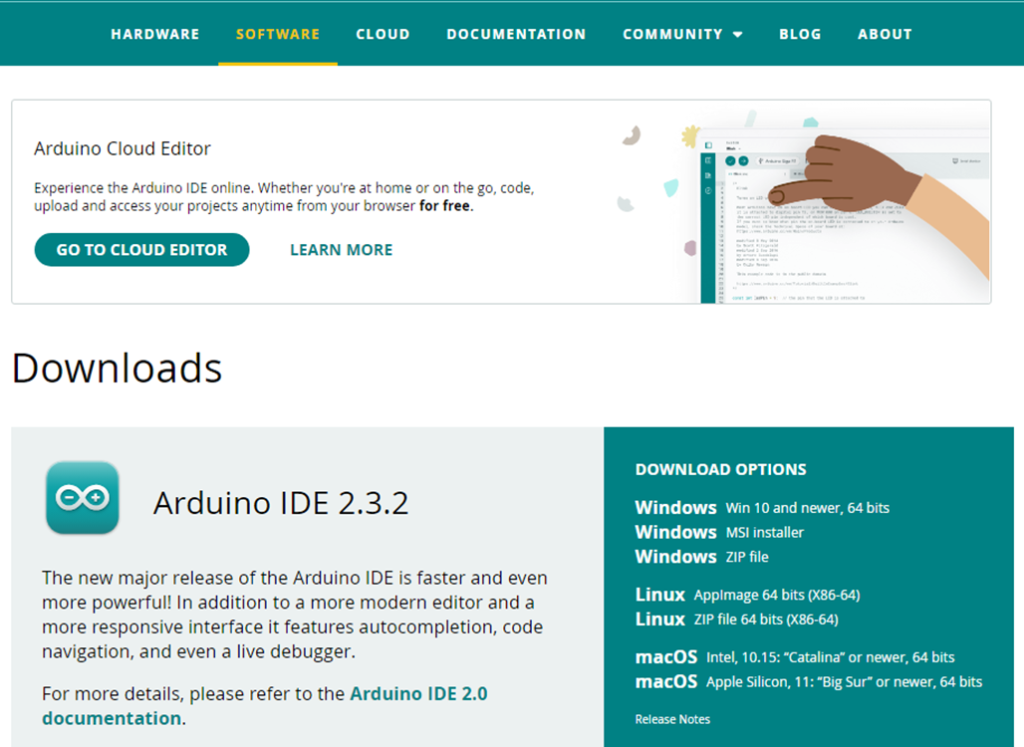The height and width of the screenshot is (747, 1024).
Task: Click the Arduino Cloud Editor heading
Action: pyautogui.click(x=122, y=148)
